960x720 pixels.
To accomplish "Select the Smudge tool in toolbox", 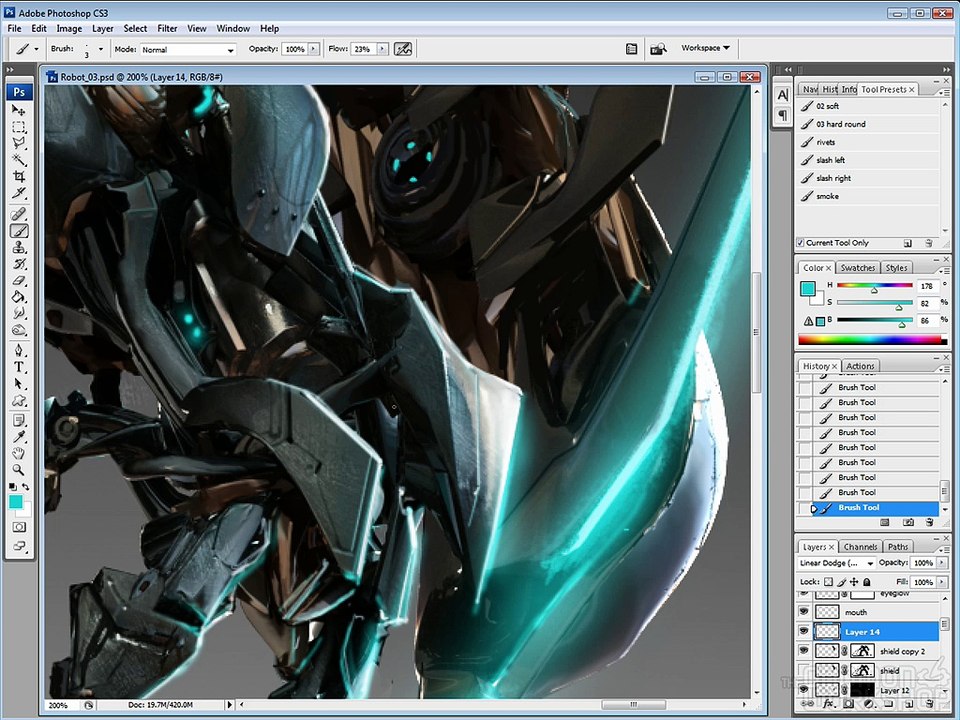I will [x=19, y=313].
